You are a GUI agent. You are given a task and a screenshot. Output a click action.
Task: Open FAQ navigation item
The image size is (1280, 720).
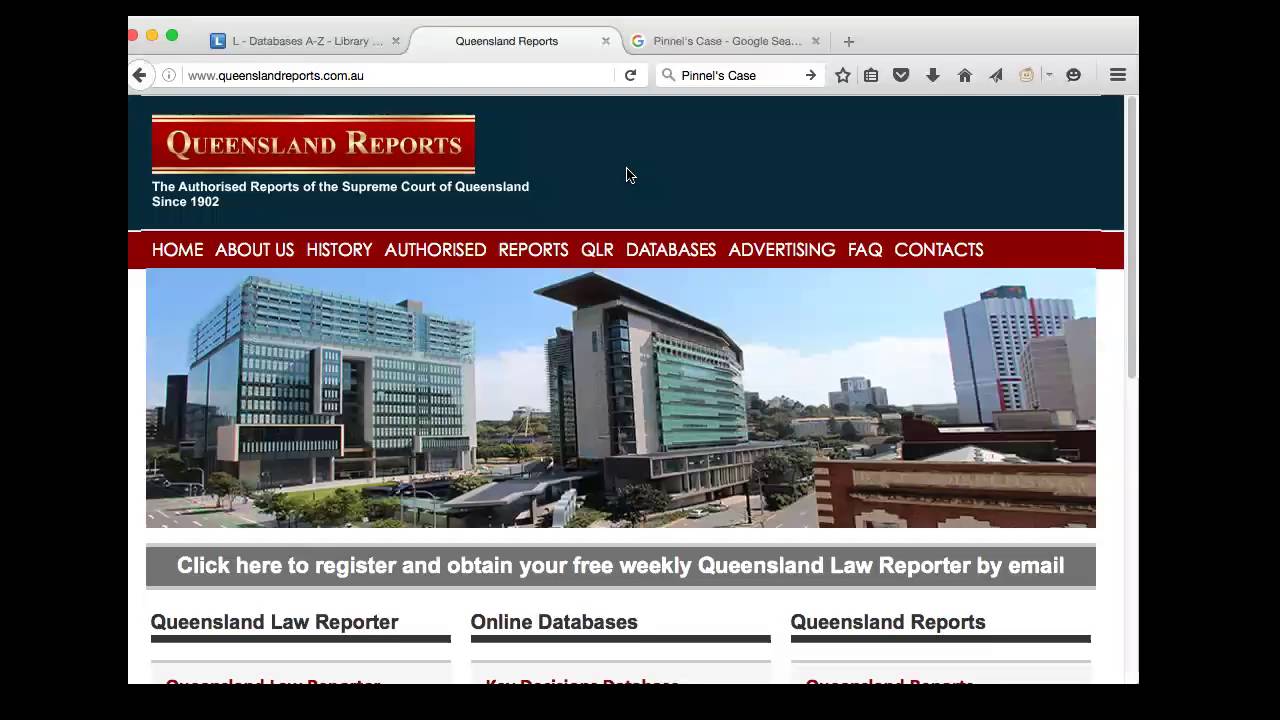pyautogui.click(x=865, y=250)
